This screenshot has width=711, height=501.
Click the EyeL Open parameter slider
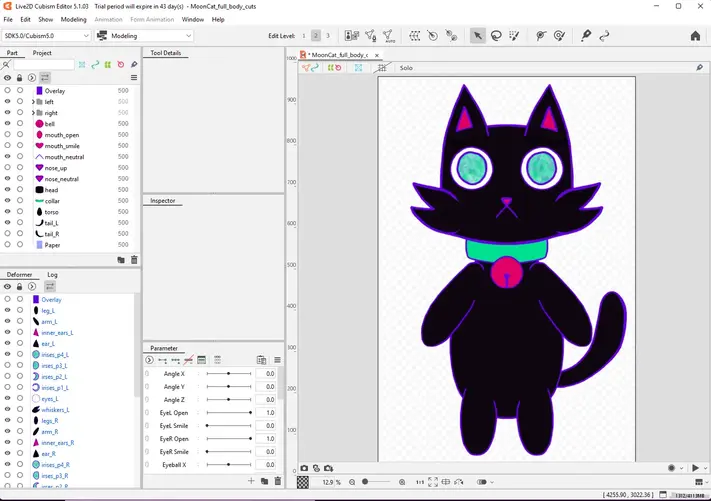tap(229, 413)
